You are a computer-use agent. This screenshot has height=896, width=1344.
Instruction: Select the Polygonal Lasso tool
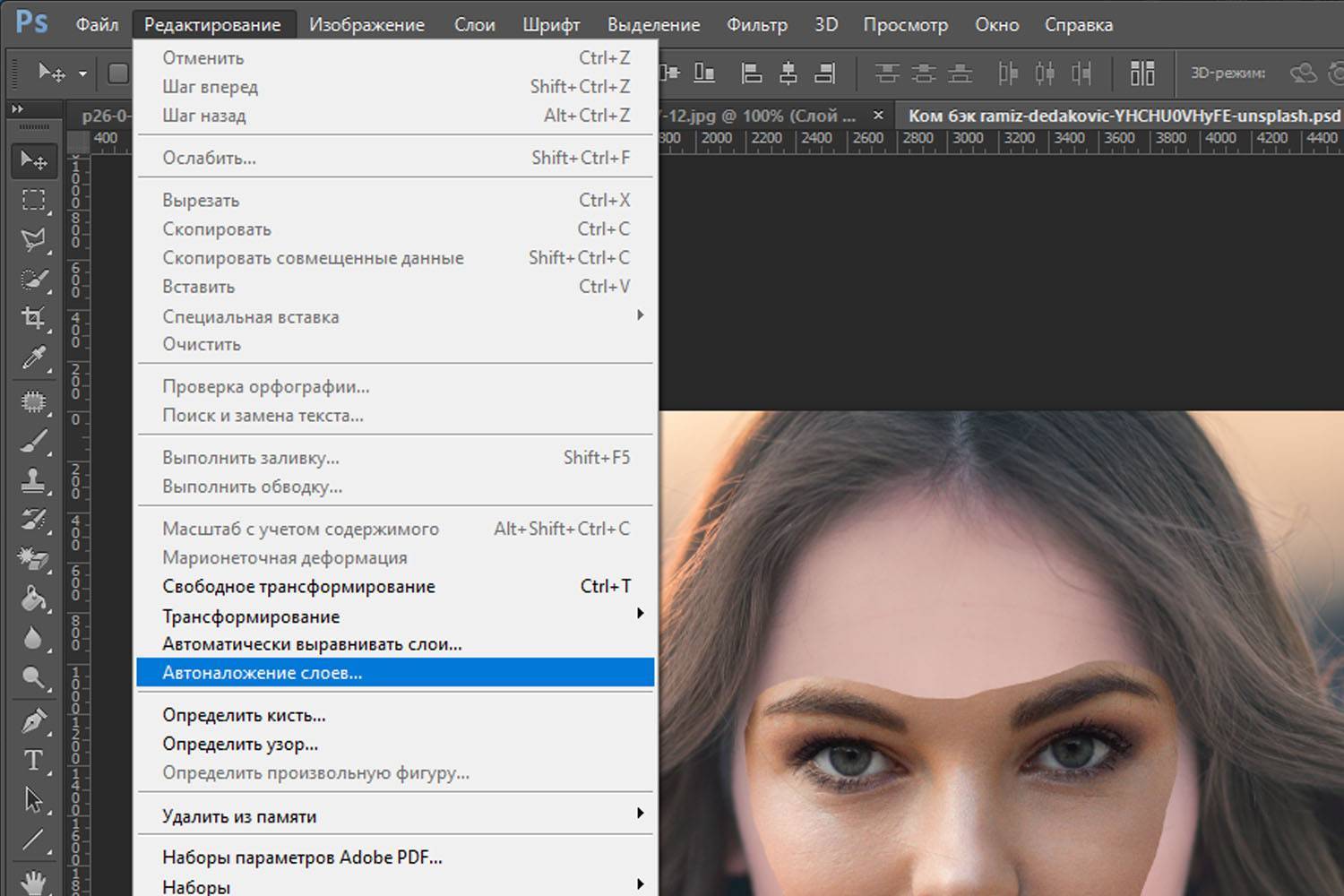coord(33,239)
